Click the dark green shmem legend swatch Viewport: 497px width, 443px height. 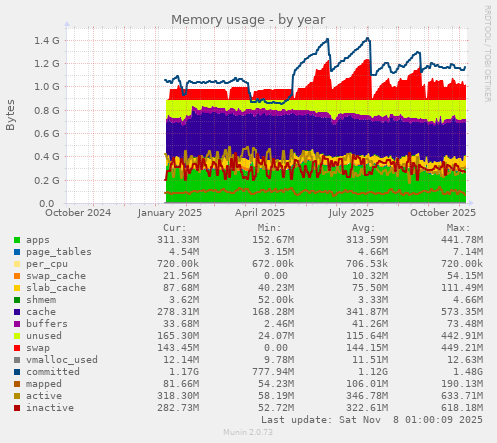[17, 300]
